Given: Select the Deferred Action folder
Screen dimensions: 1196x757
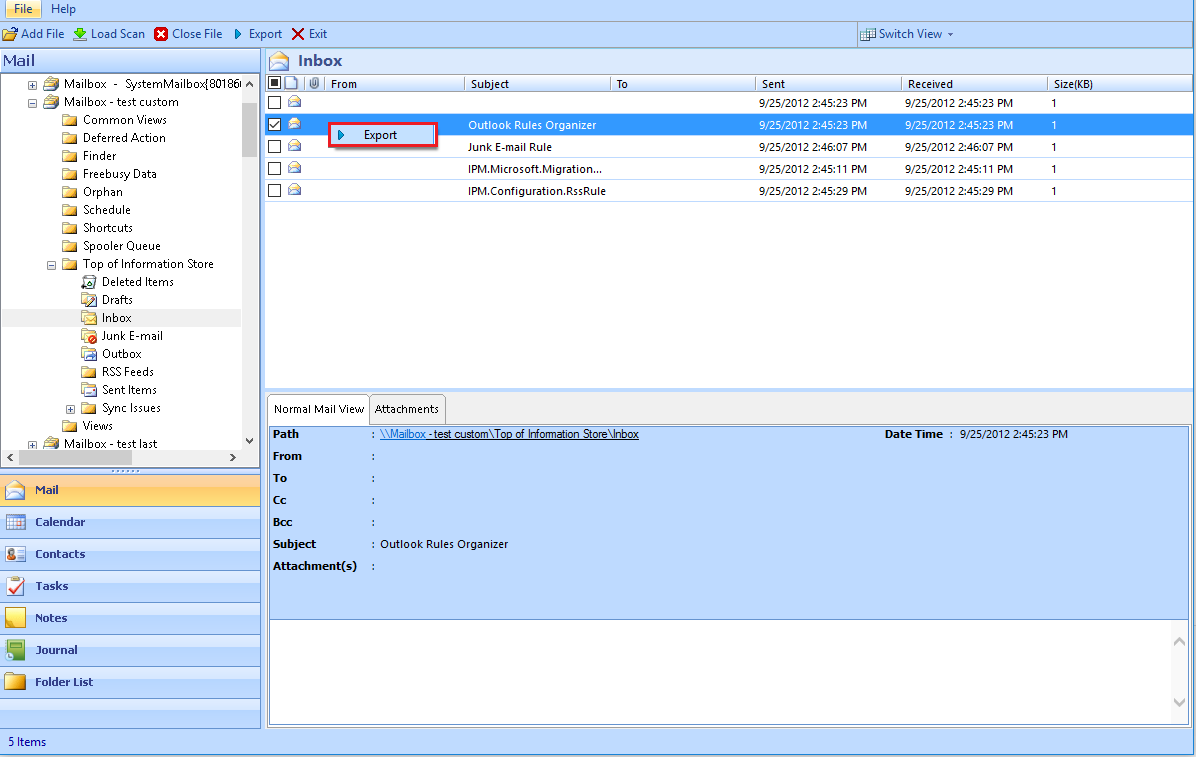Looking at the screenshot, I should [124, 138].
